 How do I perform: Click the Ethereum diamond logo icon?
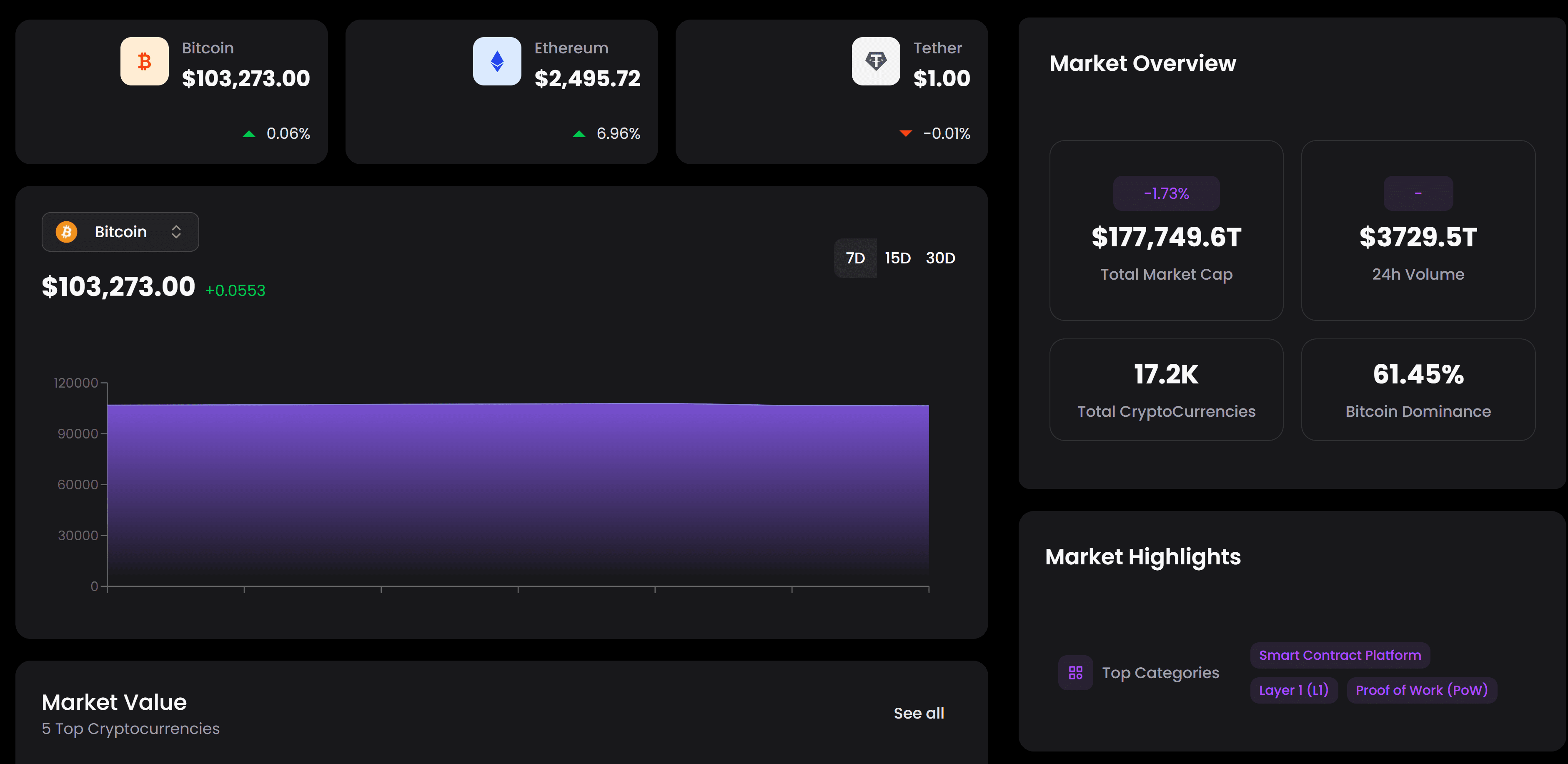click(x=497, y=61)
